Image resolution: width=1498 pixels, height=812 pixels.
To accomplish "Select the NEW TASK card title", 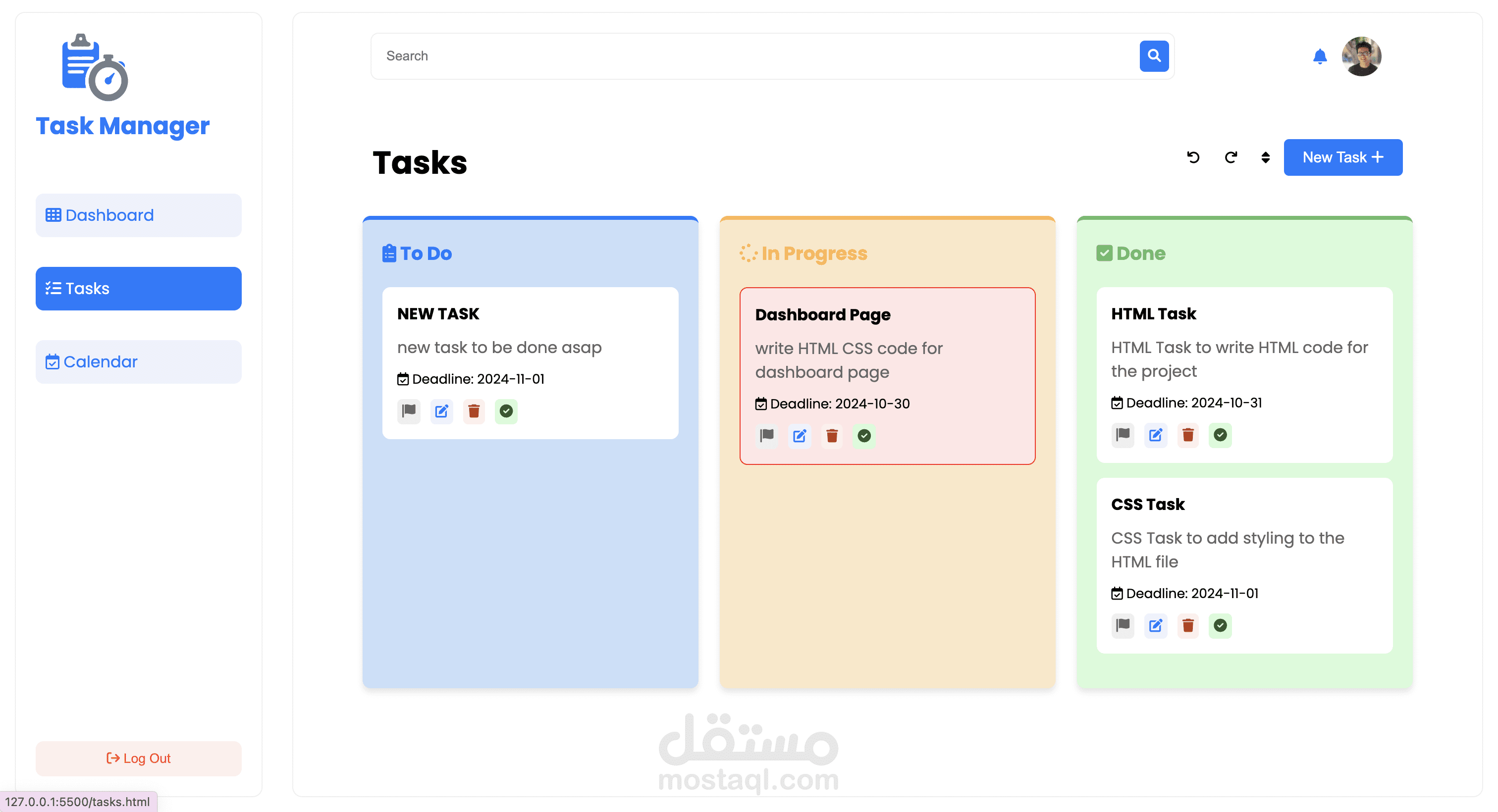I will (x=438, y=314).
